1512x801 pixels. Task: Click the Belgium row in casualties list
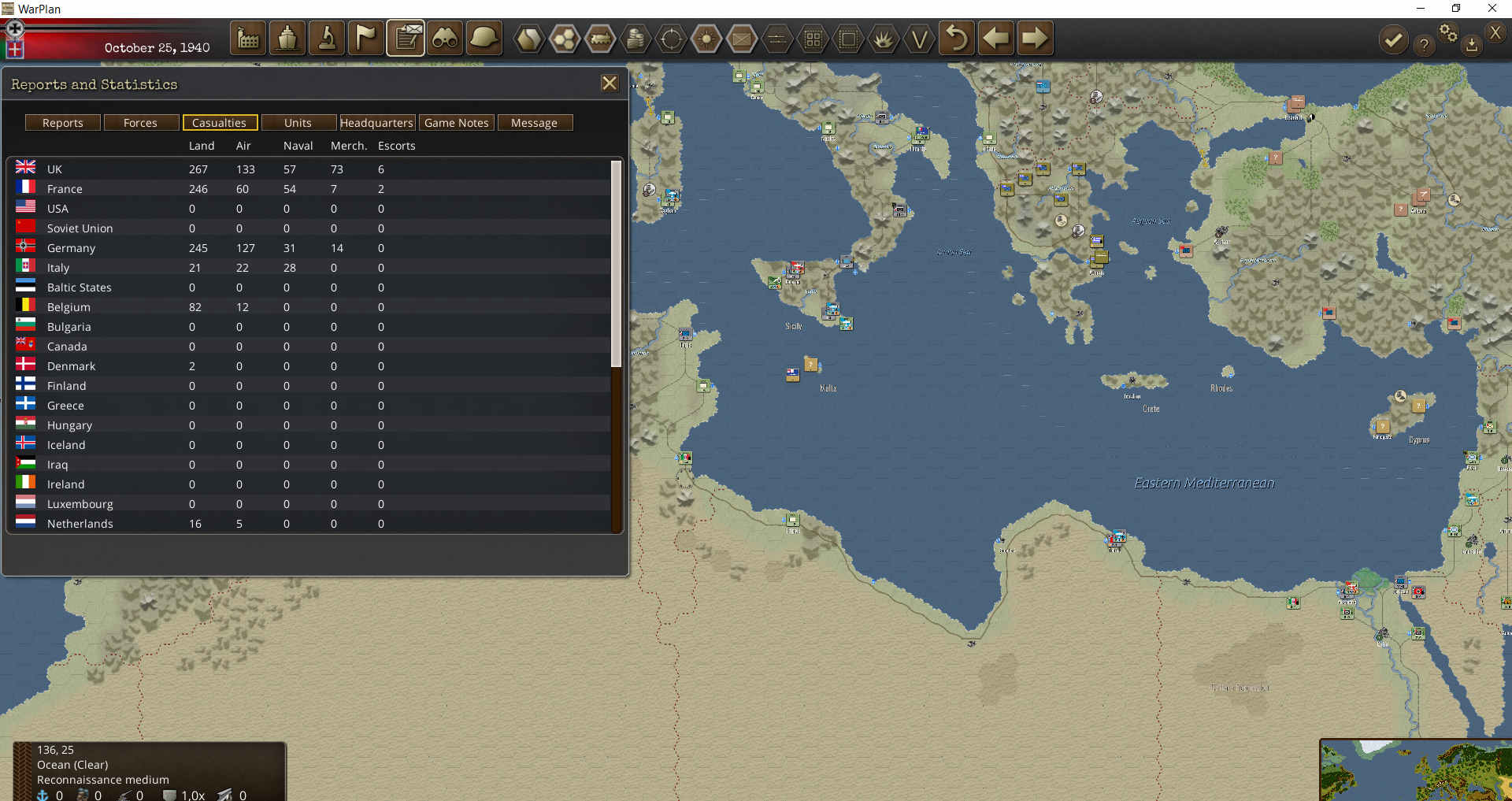pos(312,307)
